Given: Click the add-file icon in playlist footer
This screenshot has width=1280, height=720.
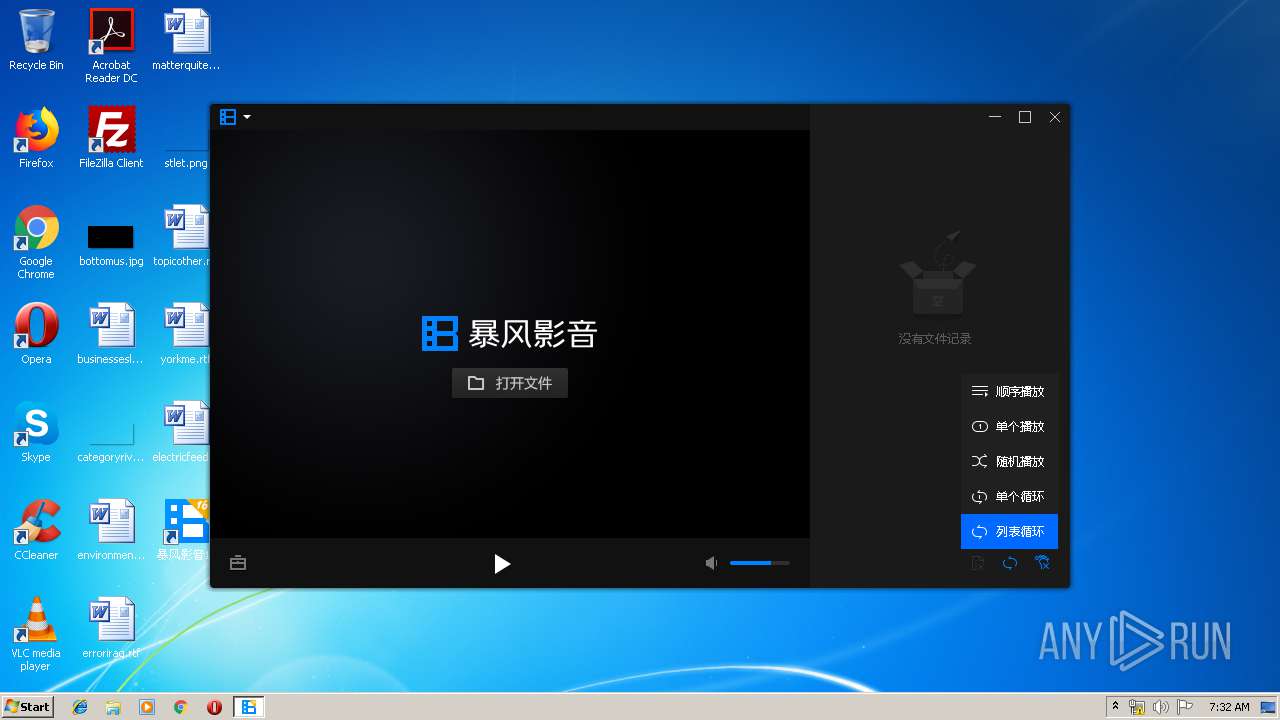Looking at the screenshot, I should point(978,563).
